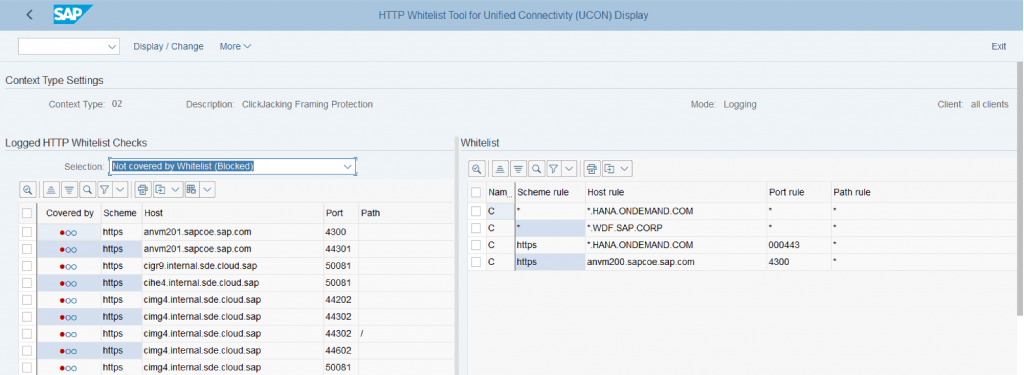Image resolution: width=1024 pixels, height=375 pixels.
Task: Sort descending in Logged Checks toolbar
Action: tap(69, 190)
